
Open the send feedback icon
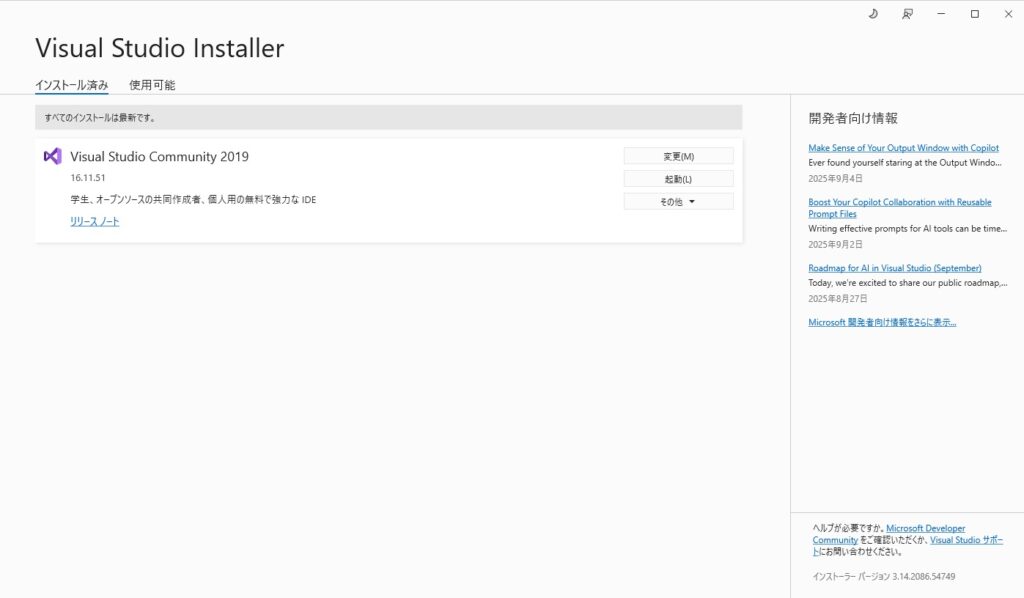coord(907,14)
